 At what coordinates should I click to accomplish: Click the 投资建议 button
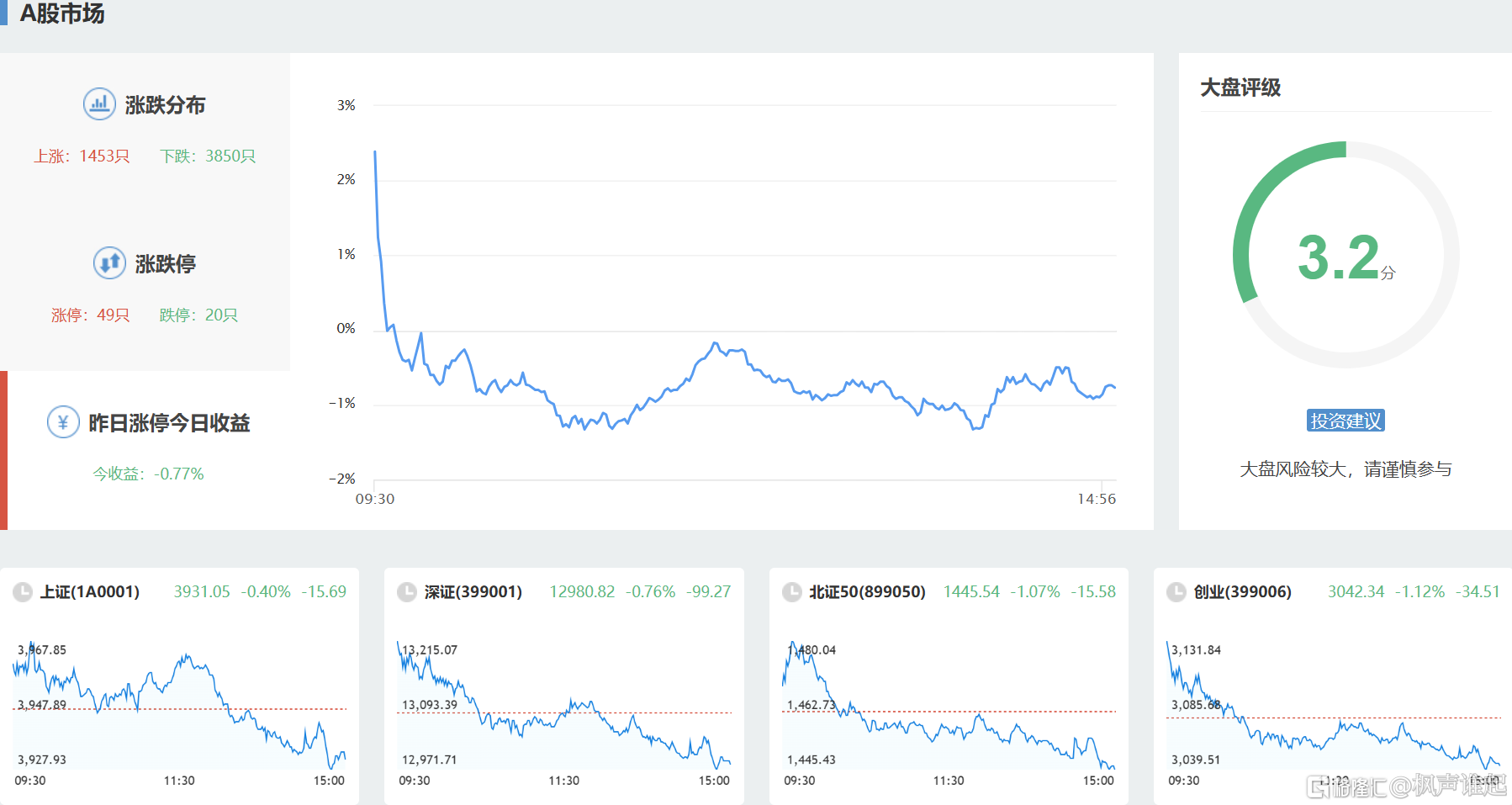coord(1345,421)
